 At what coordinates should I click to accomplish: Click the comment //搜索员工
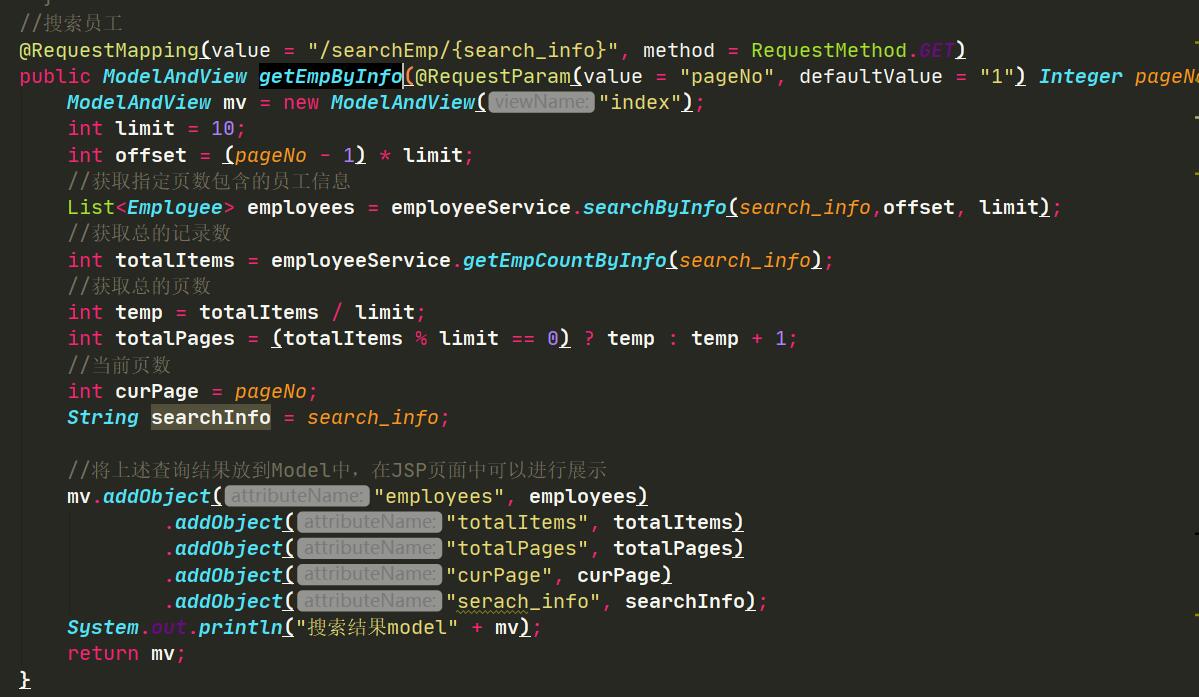point(71,24)
